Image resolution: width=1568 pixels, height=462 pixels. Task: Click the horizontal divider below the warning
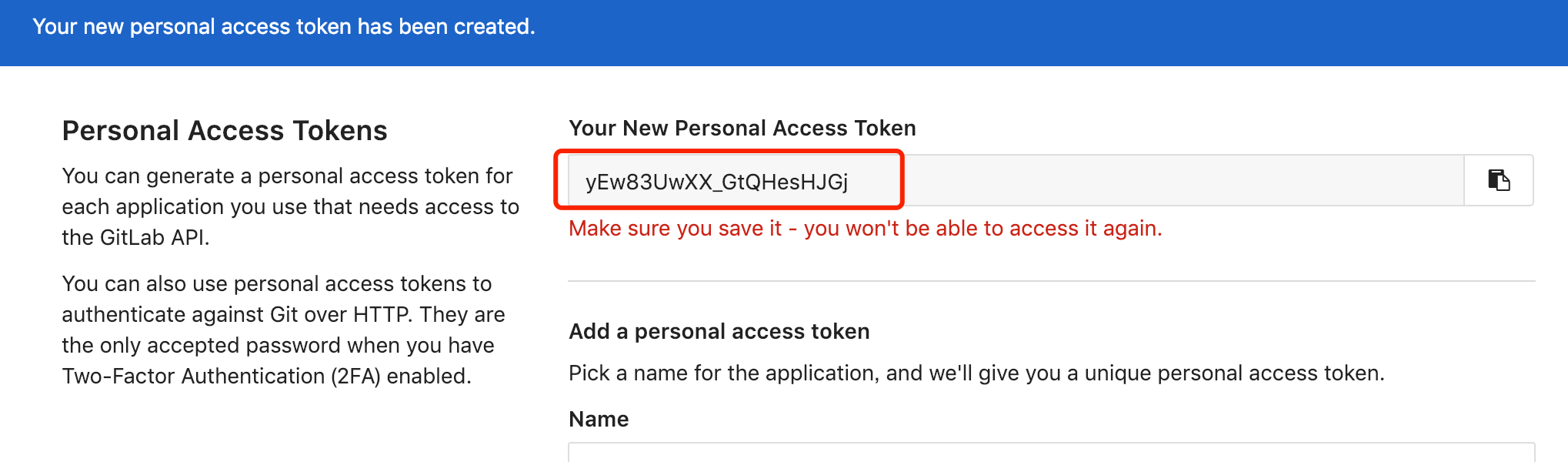(1051, 281)
